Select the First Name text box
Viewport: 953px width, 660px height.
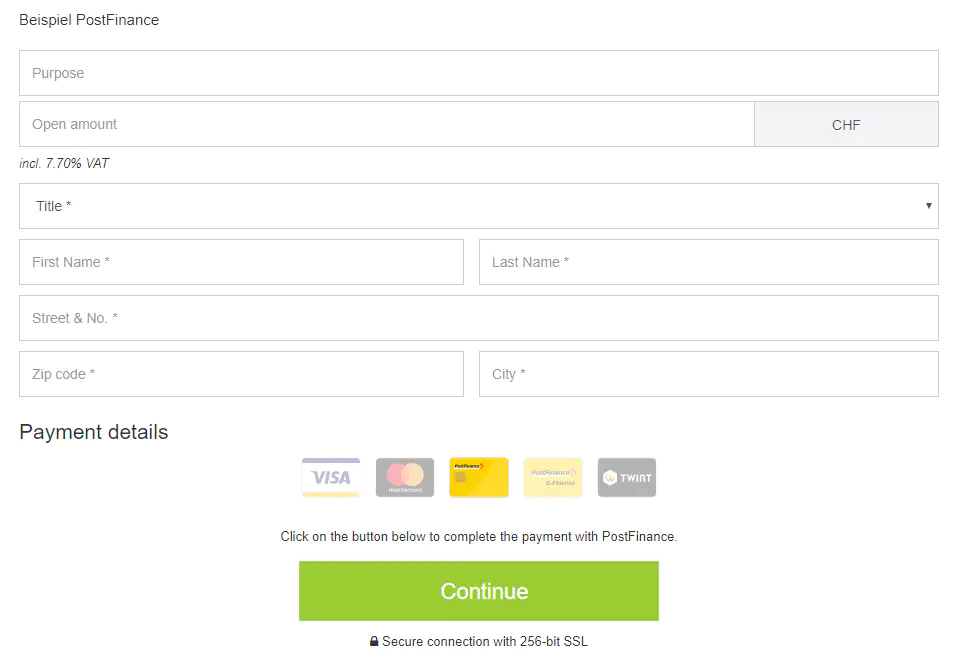pyautogui.click(x=241, y=262)
